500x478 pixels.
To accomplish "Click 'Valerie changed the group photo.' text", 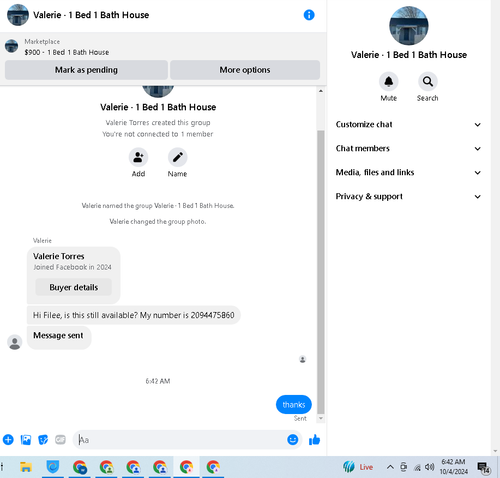I will coord(158,221).
